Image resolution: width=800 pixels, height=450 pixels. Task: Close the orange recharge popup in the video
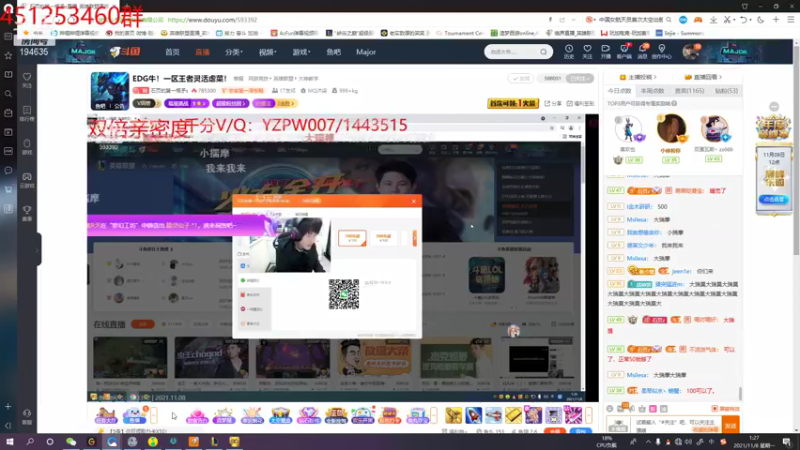[x=414, y=201]
